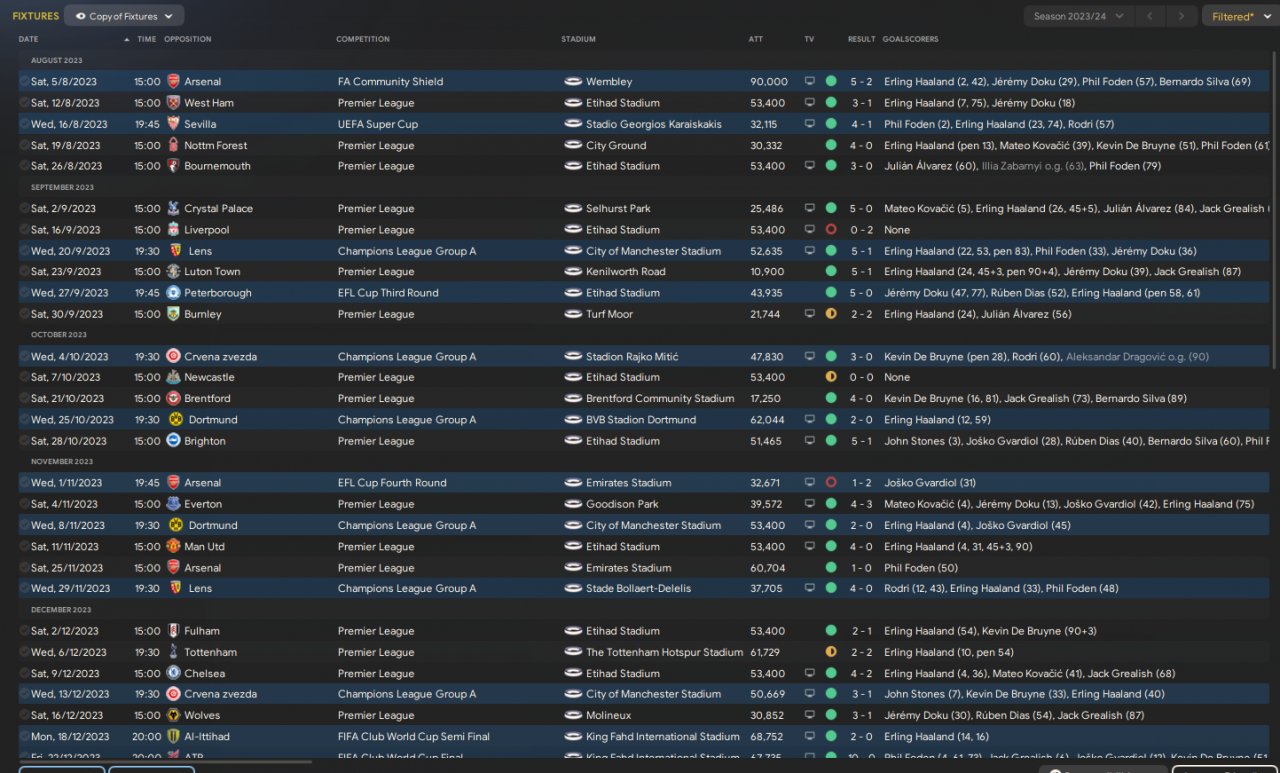Image resolution: width=1280 pixels, height=773 pixels.
Task: Click the Kenilworth Road stadium name
Action: [x=626, y=272]
